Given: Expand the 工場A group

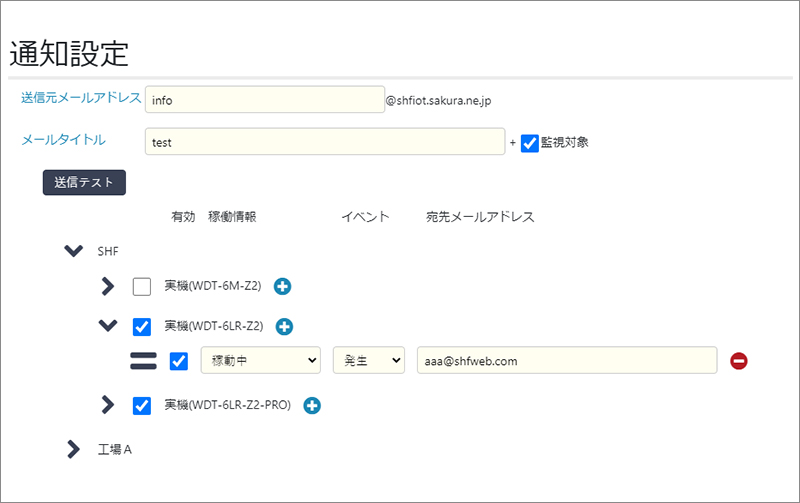Looking at the screenshot, I should click(x=73, y=449).
